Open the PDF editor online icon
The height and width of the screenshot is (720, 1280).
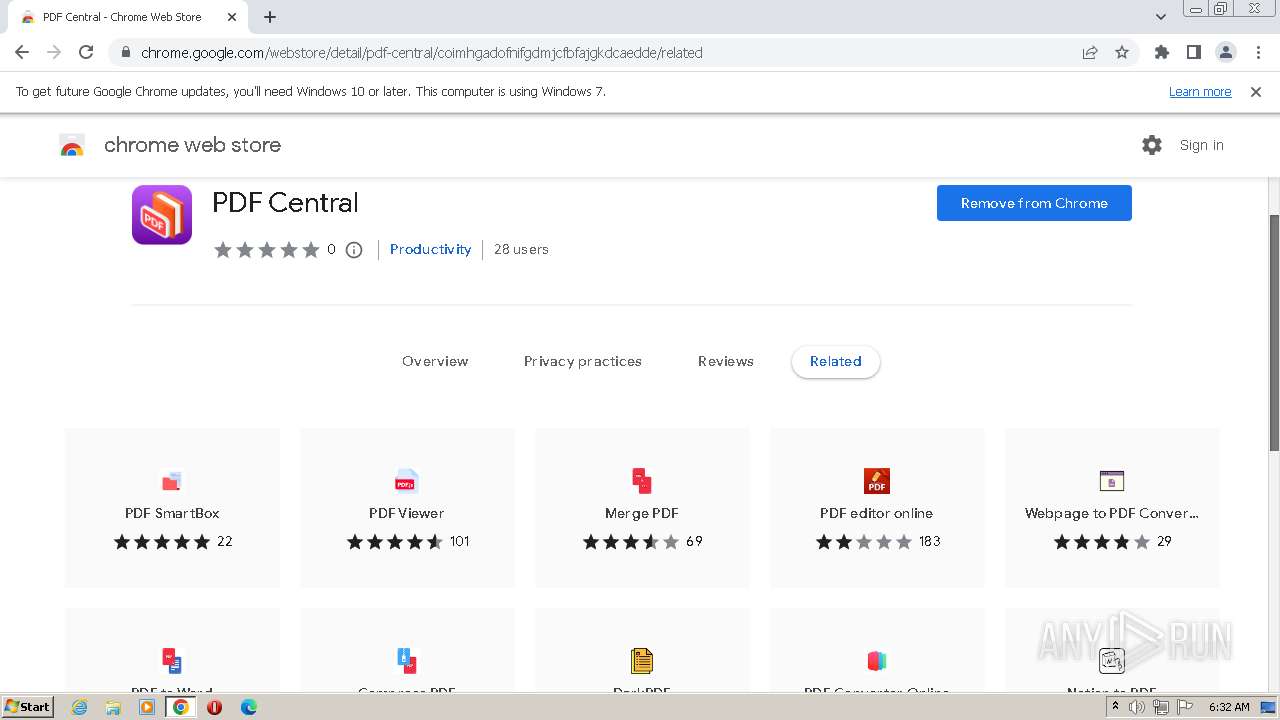pyautogui.click(x=877, y=481)
